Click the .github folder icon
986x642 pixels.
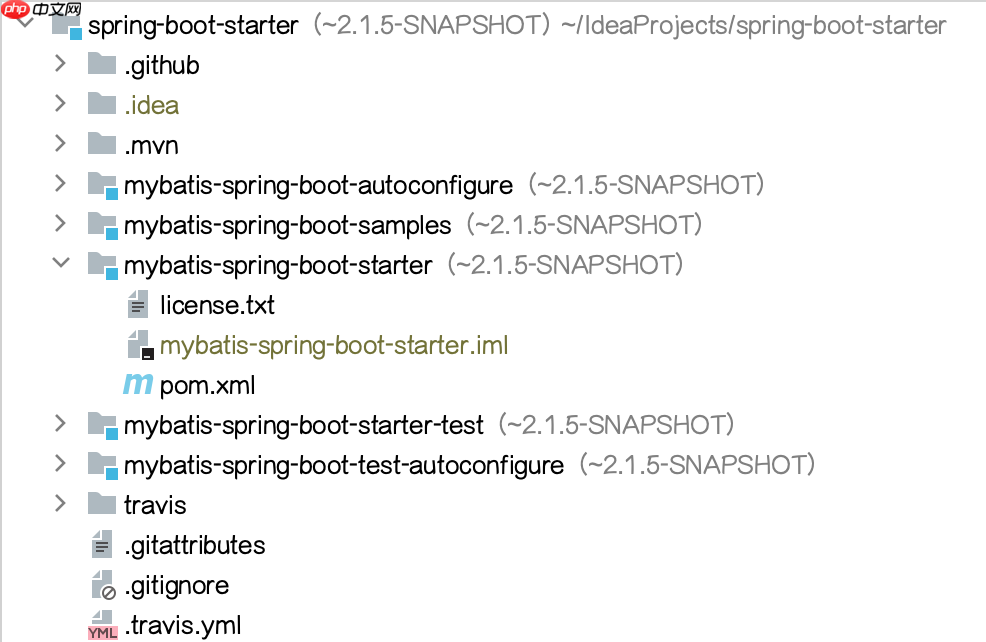point(102,65)
